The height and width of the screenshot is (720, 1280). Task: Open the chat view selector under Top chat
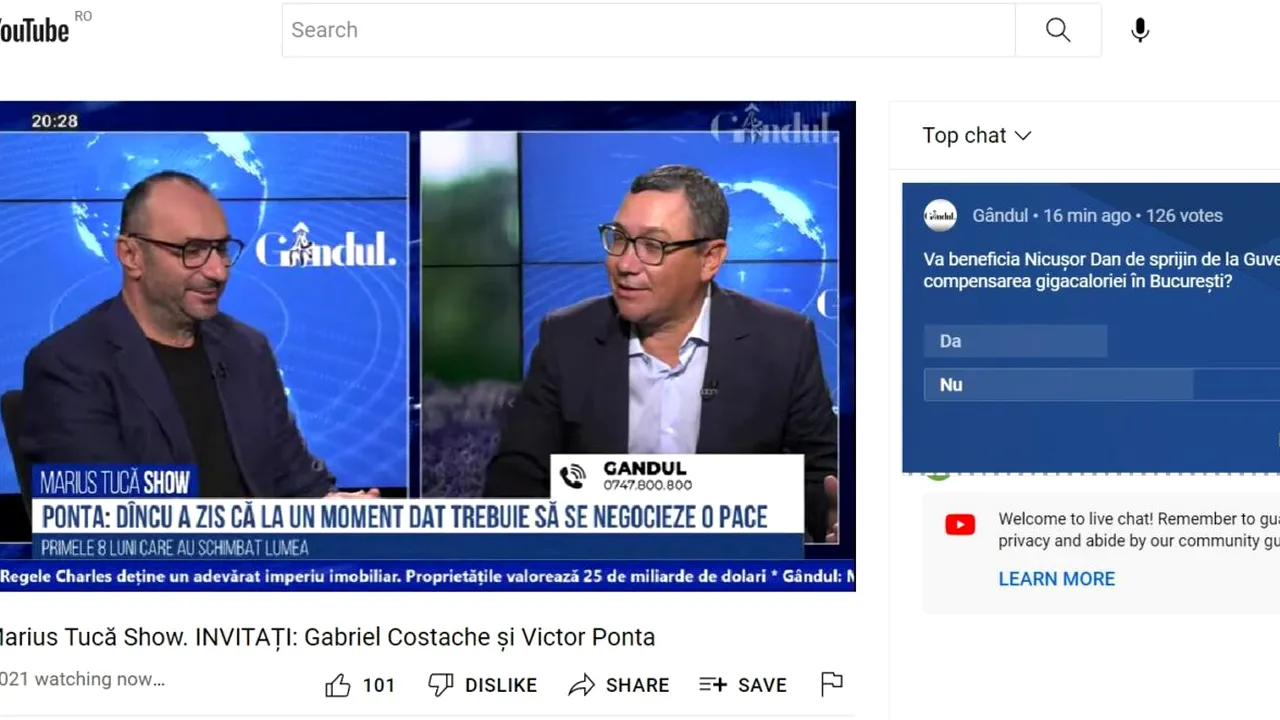pyautogui.click(x=978, y=135)
